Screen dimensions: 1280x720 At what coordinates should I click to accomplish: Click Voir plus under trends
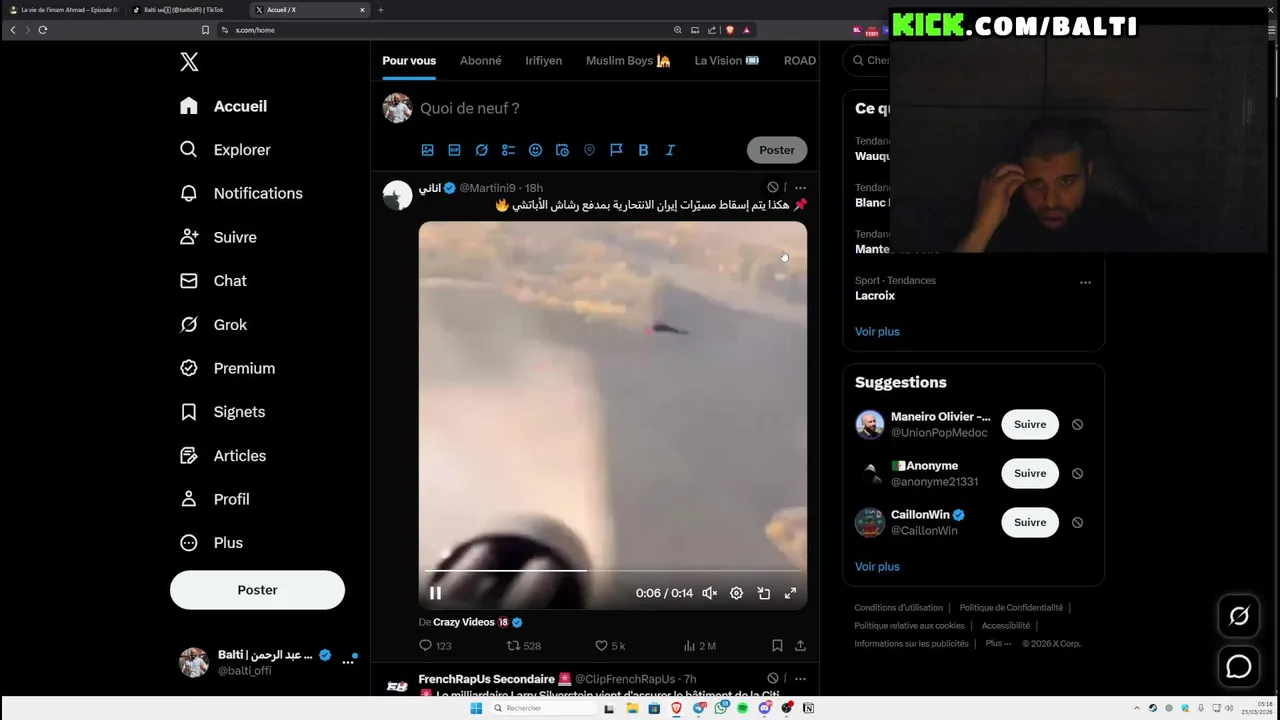tap(877, 331)
